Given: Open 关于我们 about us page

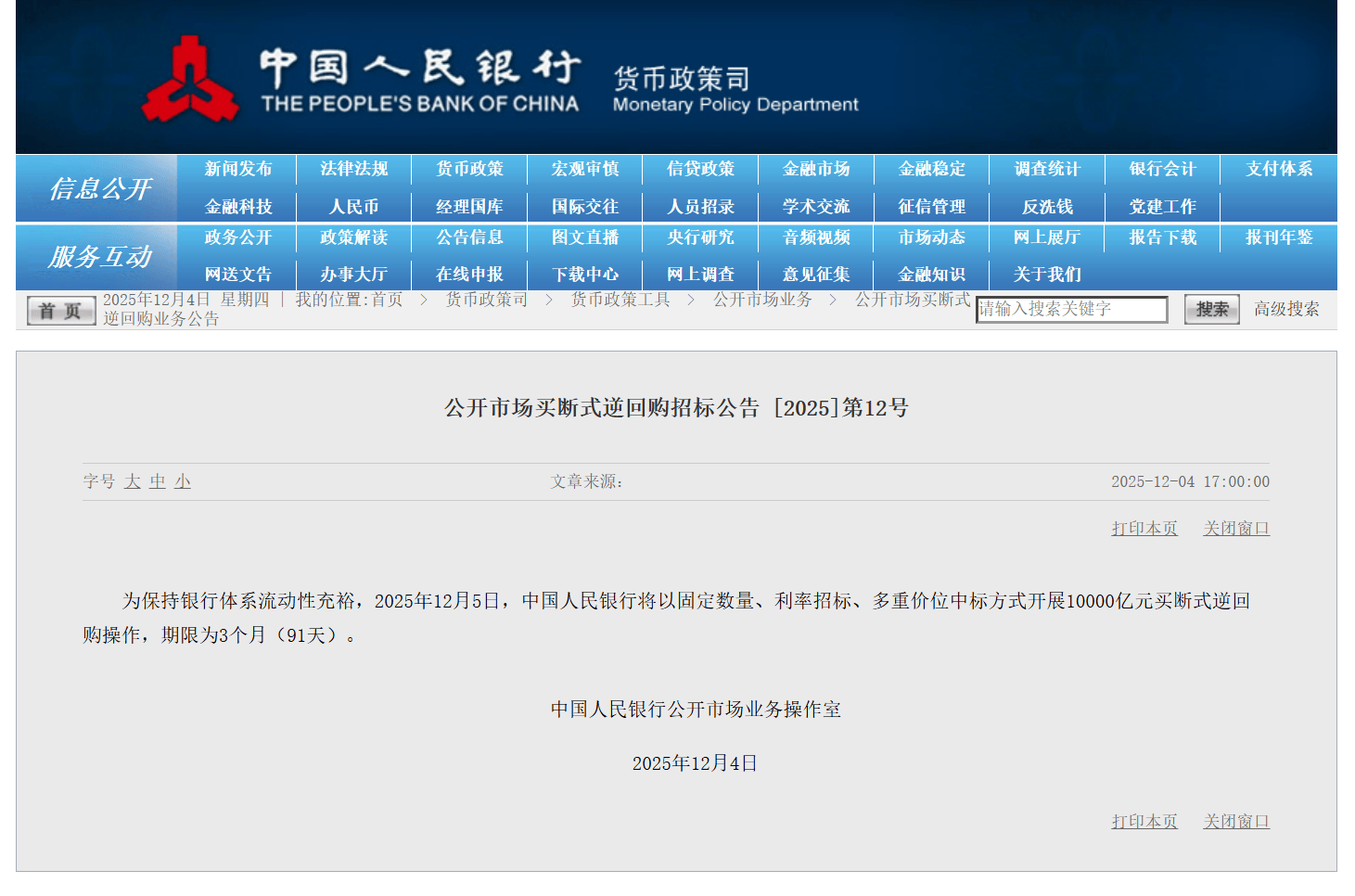Looking at the screenshot, I should 1046,275.
